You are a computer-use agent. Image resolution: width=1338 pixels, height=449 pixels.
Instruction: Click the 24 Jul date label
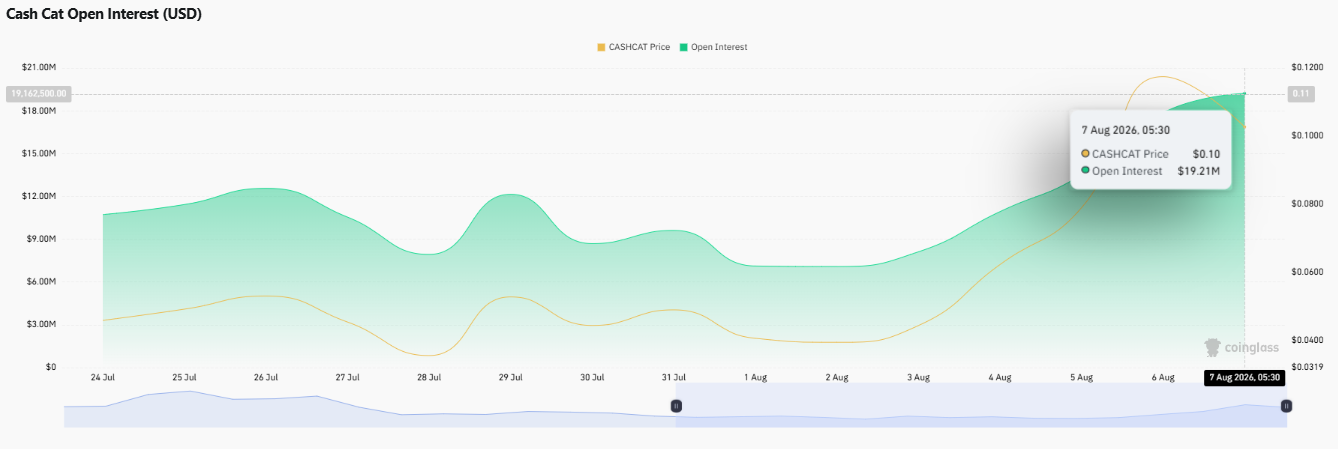[x=103, y=378]
